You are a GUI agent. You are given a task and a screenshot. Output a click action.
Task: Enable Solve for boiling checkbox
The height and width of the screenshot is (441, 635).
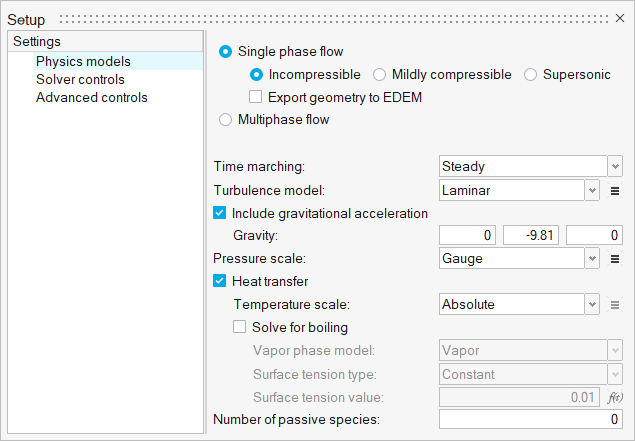pyautogui.click(x=240, y=327)
